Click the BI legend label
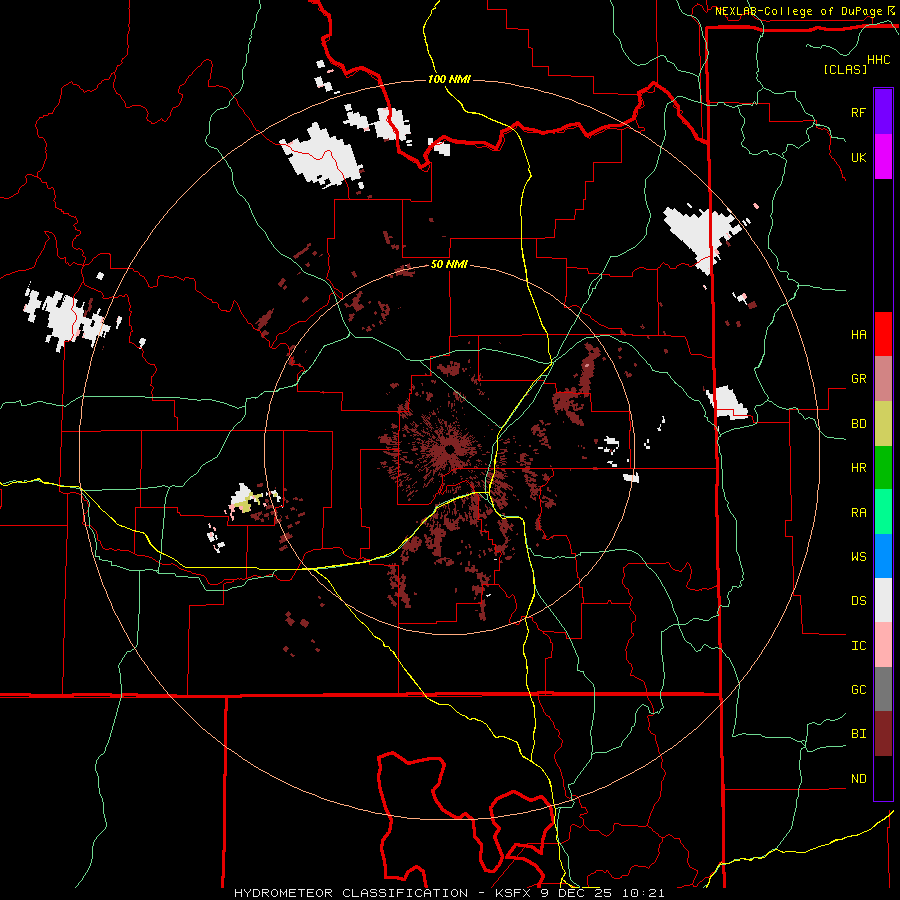 [858, 734]
